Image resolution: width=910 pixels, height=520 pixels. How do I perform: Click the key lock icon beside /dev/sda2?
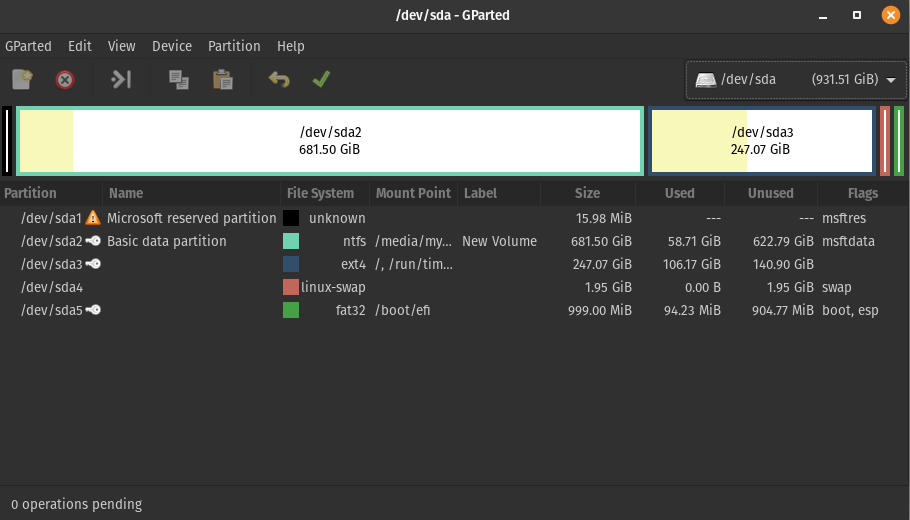(x=93, y=241)
